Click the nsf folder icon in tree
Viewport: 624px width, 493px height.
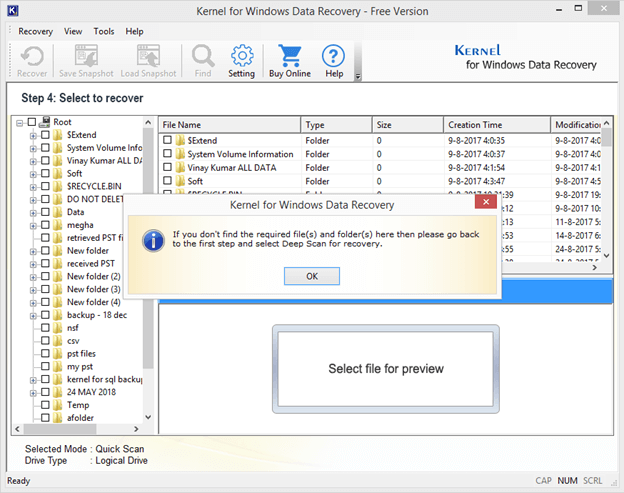[x=58, y=328]
